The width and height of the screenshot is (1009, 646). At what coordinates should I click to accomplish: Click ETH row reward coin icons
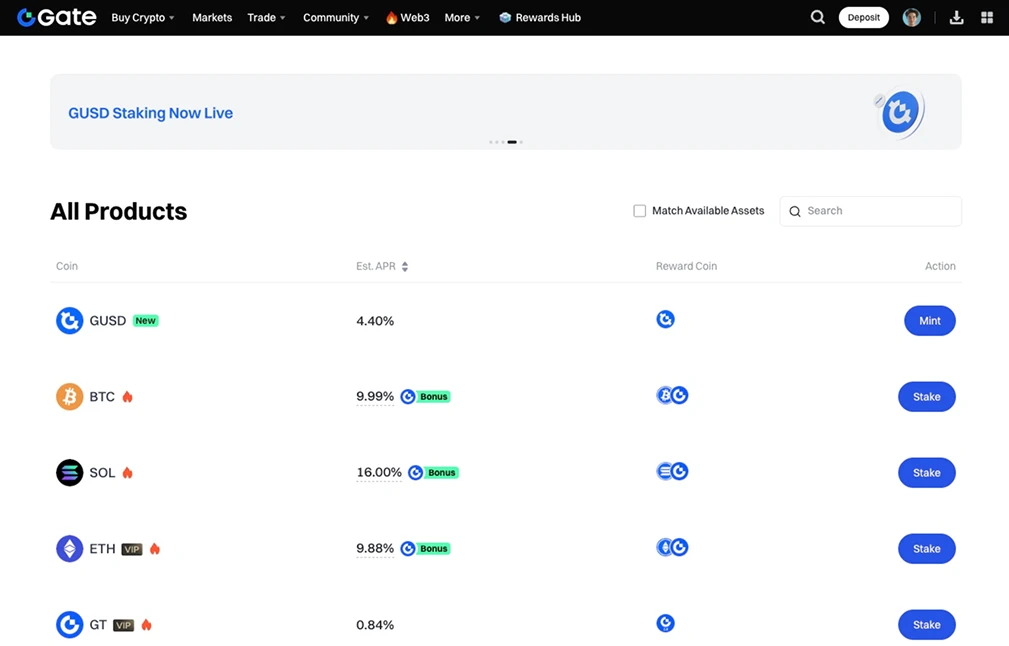pos(672,547)
